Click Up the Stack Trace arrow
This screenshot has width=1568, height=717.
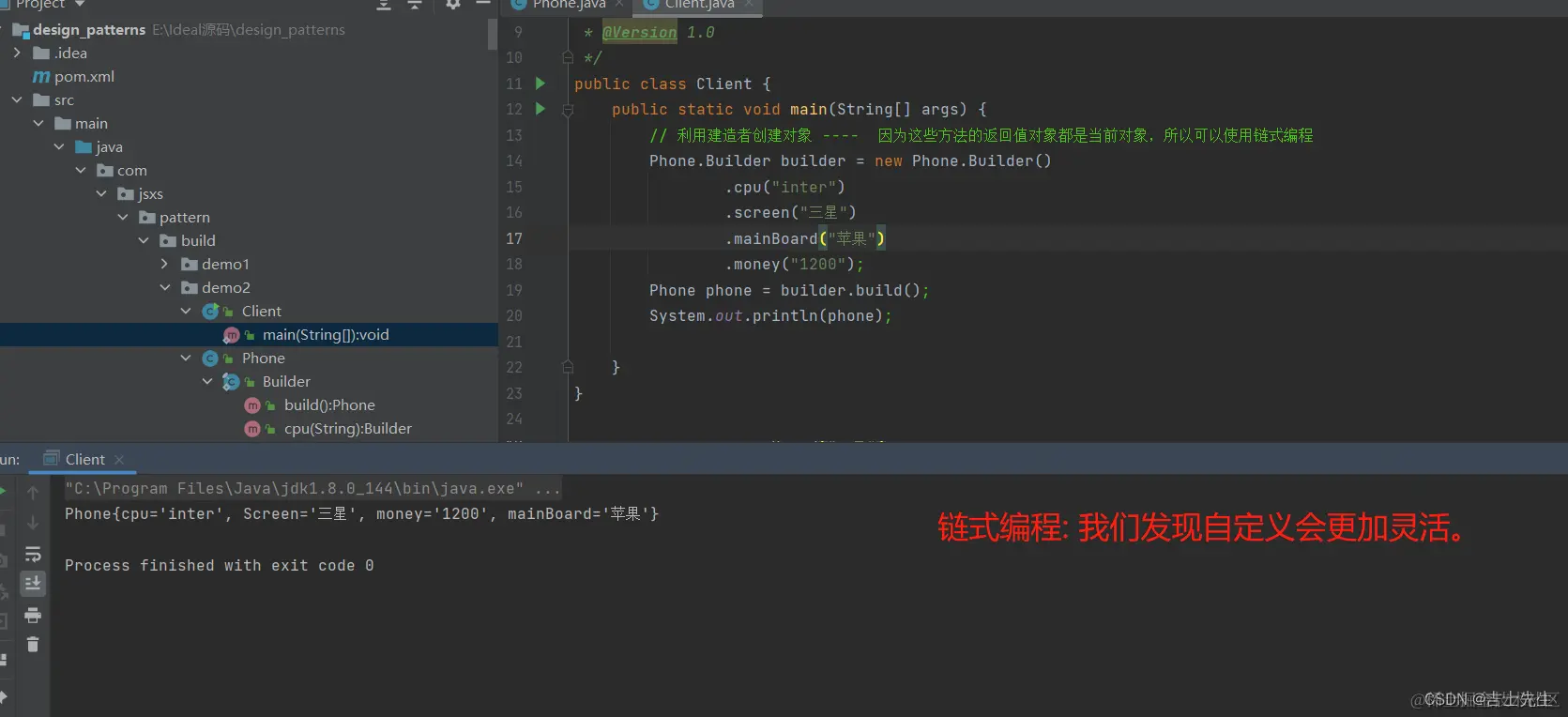click(x=33, y=492)
